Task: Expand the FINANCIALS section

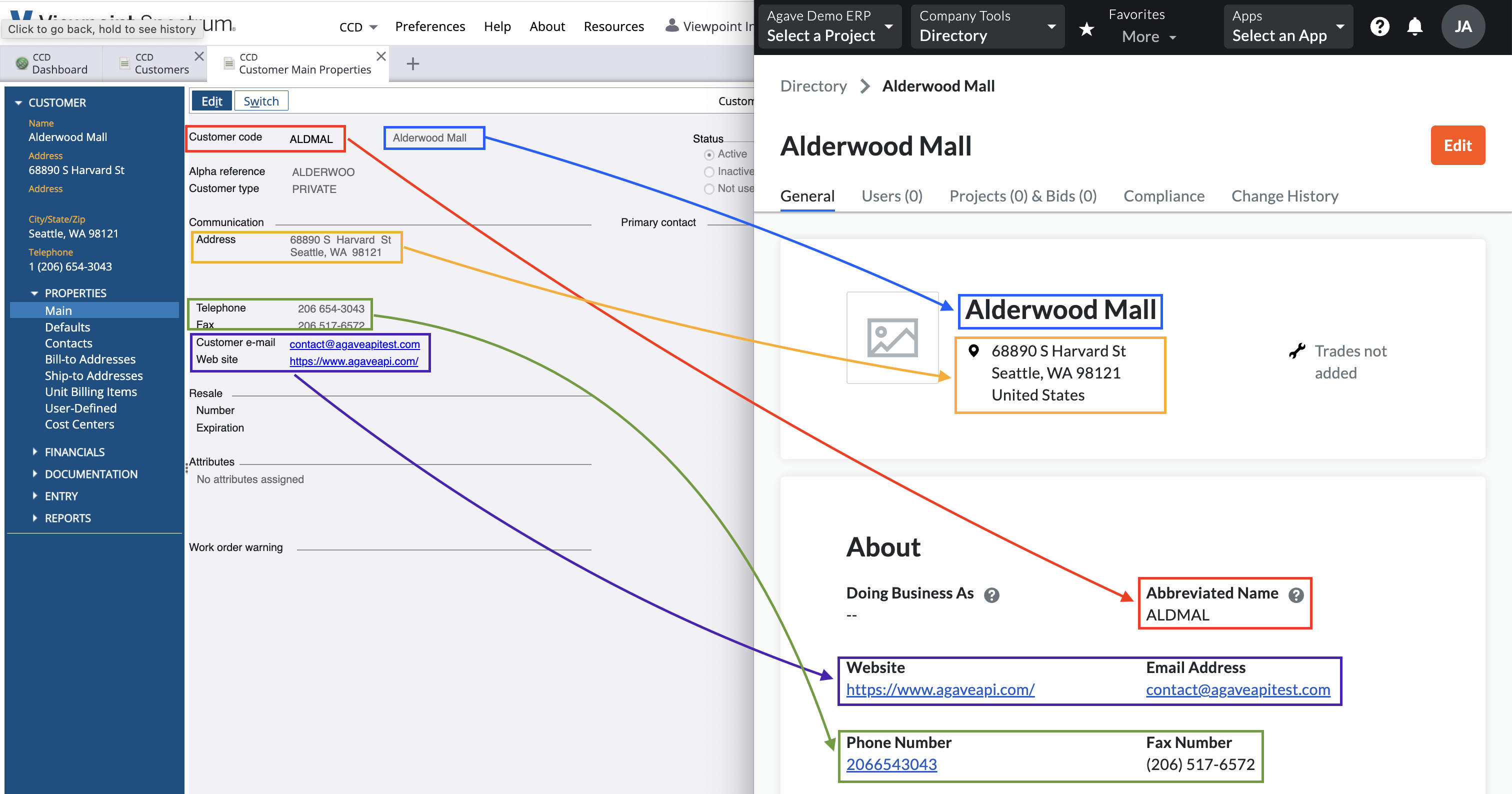Action: click(34, 451)
